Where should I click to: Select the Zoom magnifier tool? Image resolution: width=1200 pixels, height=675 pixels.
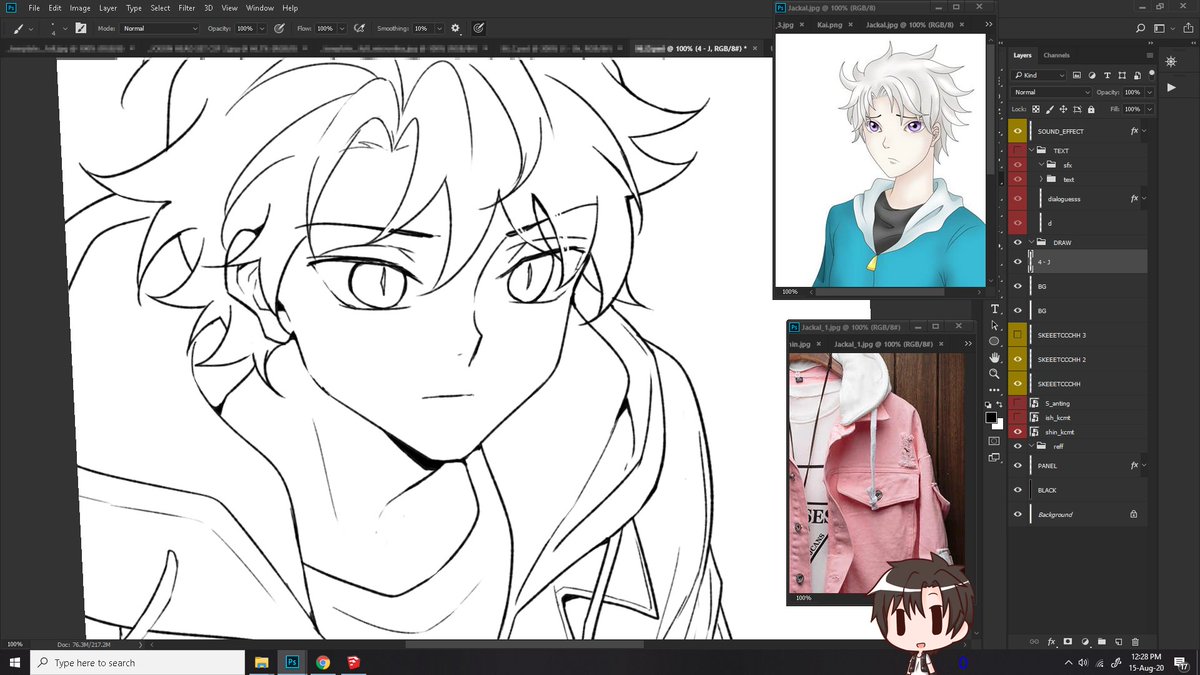[994, 373]
